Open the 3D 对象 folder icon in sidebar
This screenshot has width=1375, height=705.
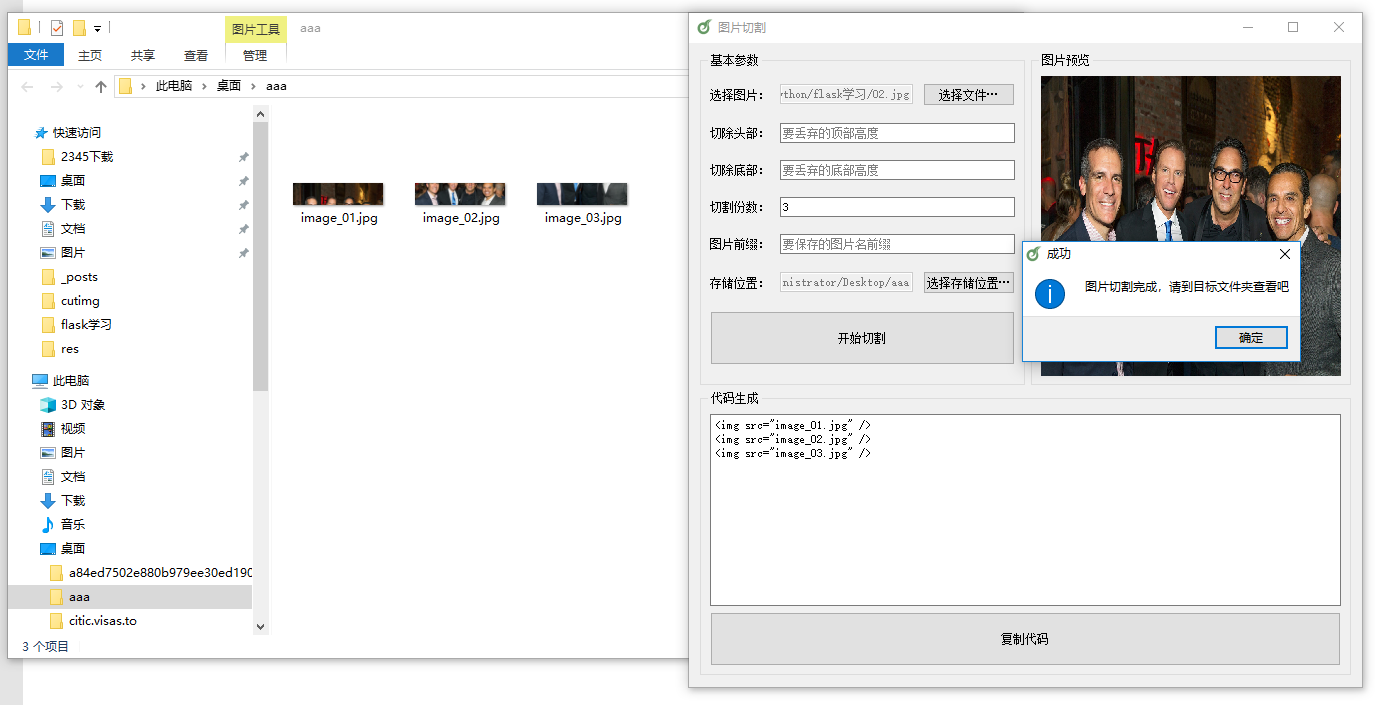click(47, 405)
